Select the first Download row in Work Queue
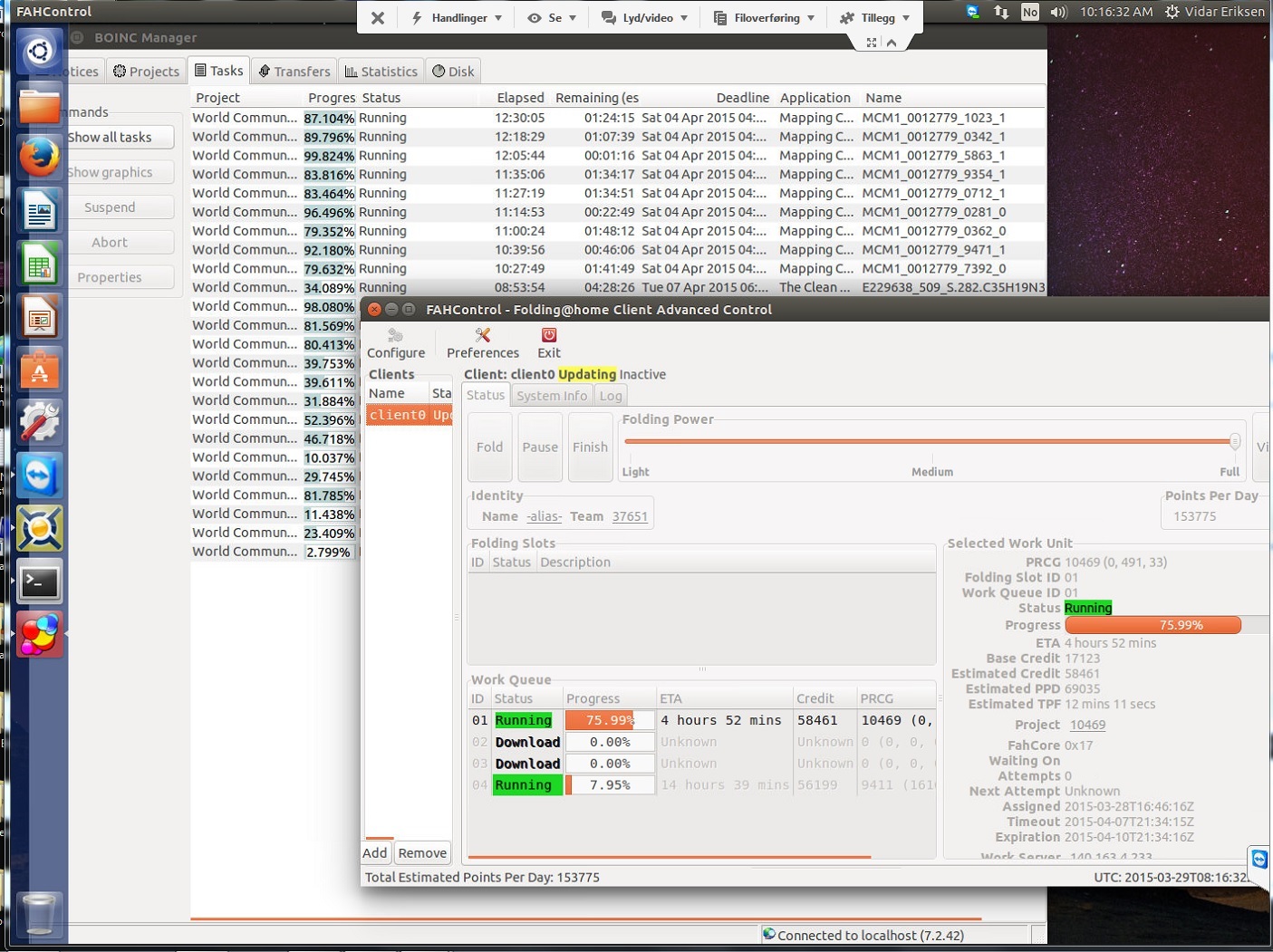Viewport: 1273px width, 952px height. coord(702,742)
